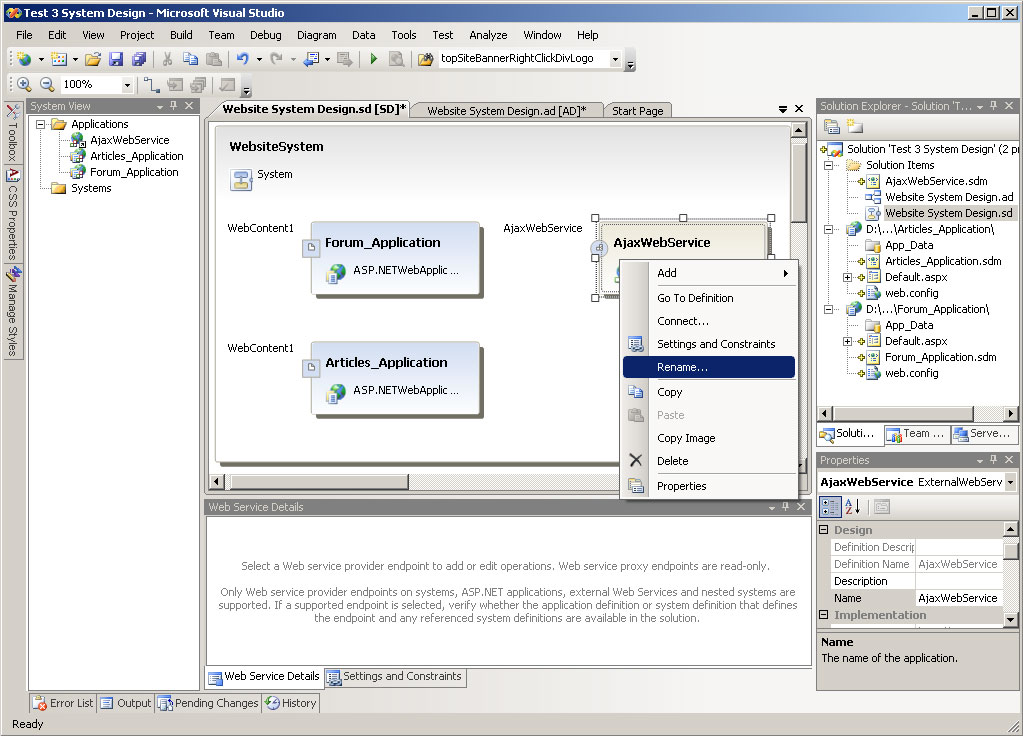This screenshot has width=1023, height=736.
Task: Click the Copy toolbar icon
Action: coord(191,59)
